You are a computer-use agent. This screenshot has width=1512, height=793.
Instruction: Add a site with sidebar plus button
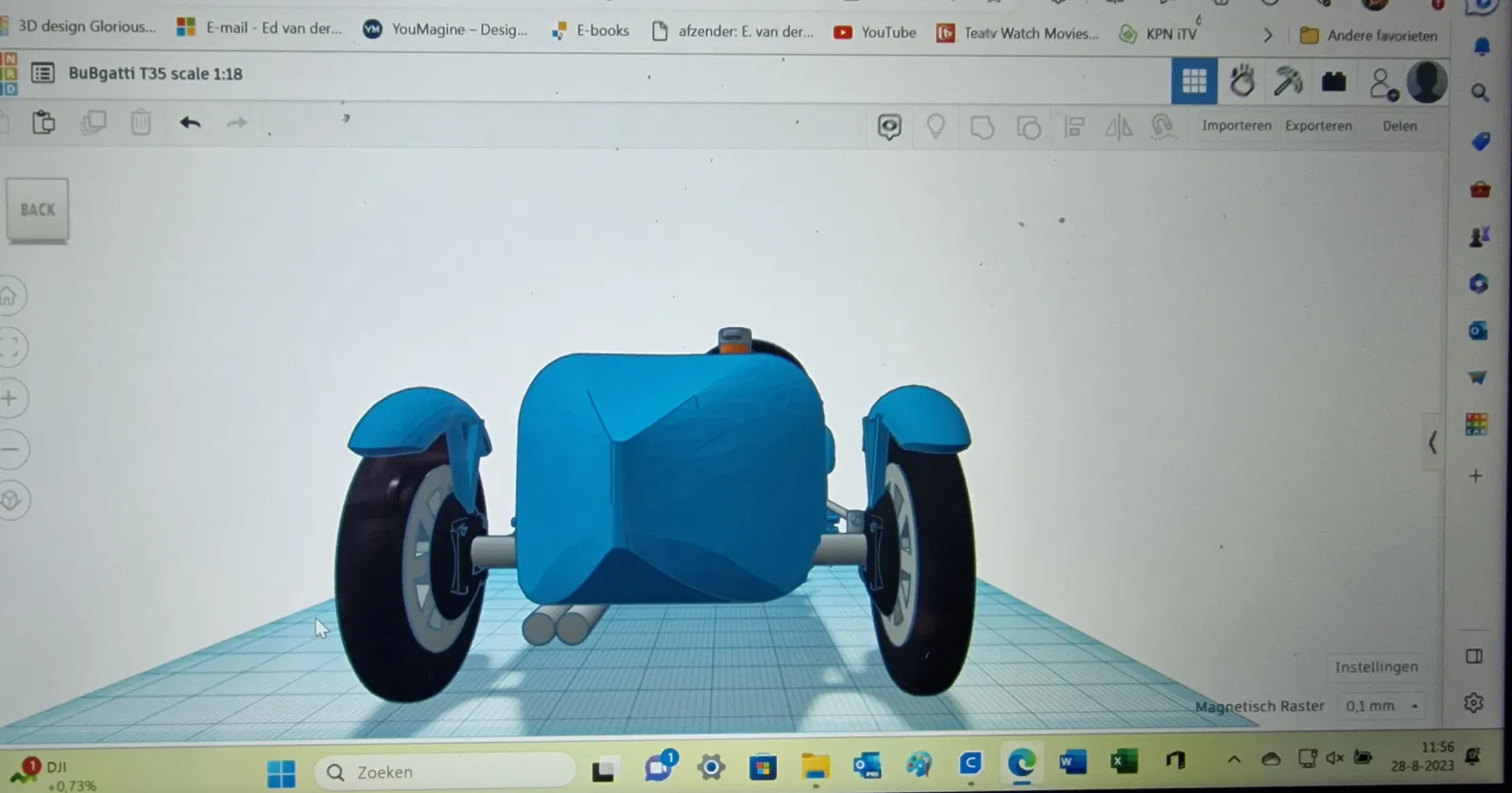click(1476, 476)
